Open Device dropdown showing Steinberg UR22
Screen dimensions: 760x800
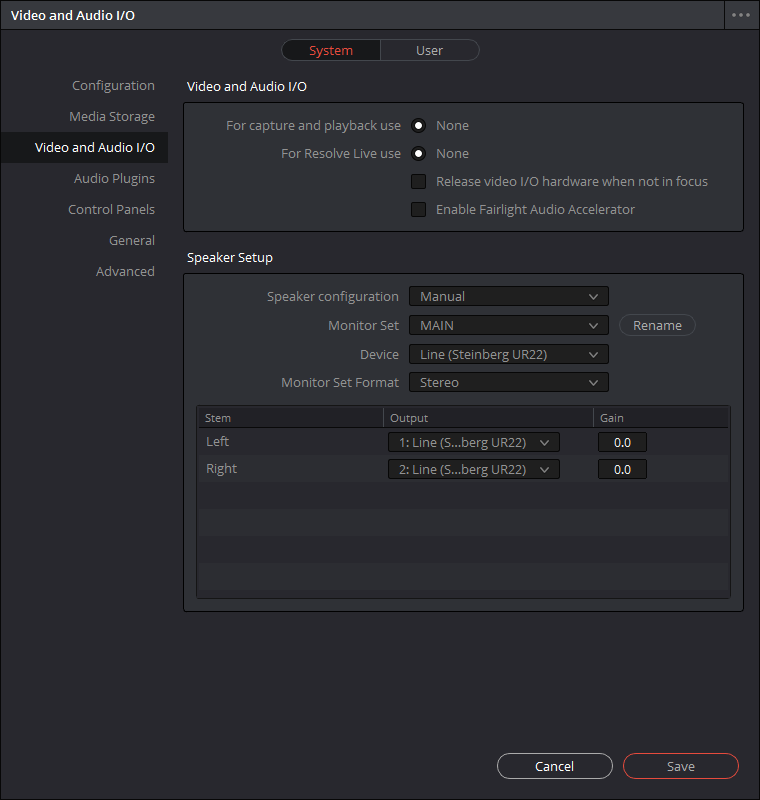tap(509, 355)
